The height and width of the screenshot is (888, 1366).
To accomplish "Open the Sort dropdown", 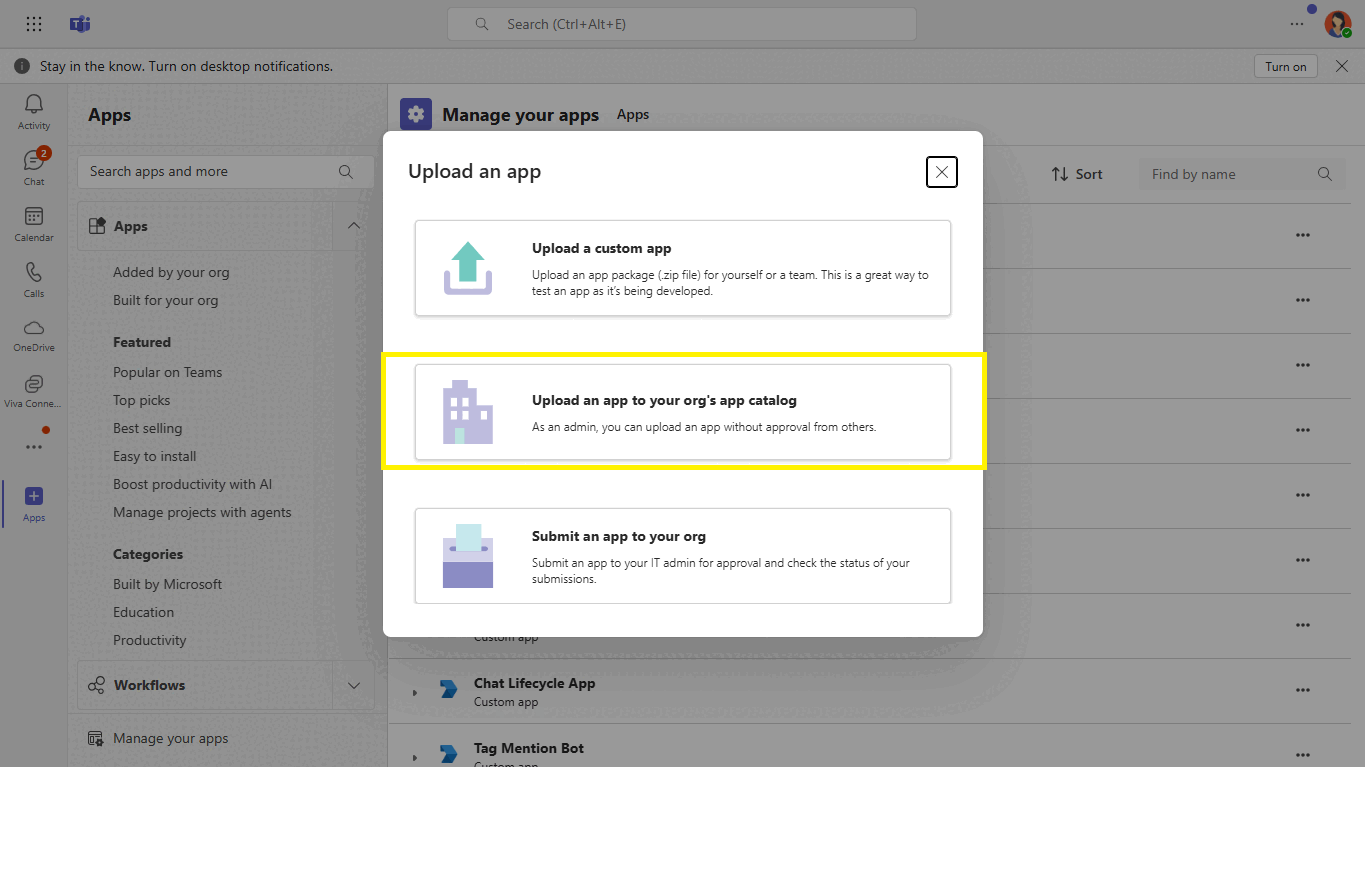I will tap(1077, 174).
